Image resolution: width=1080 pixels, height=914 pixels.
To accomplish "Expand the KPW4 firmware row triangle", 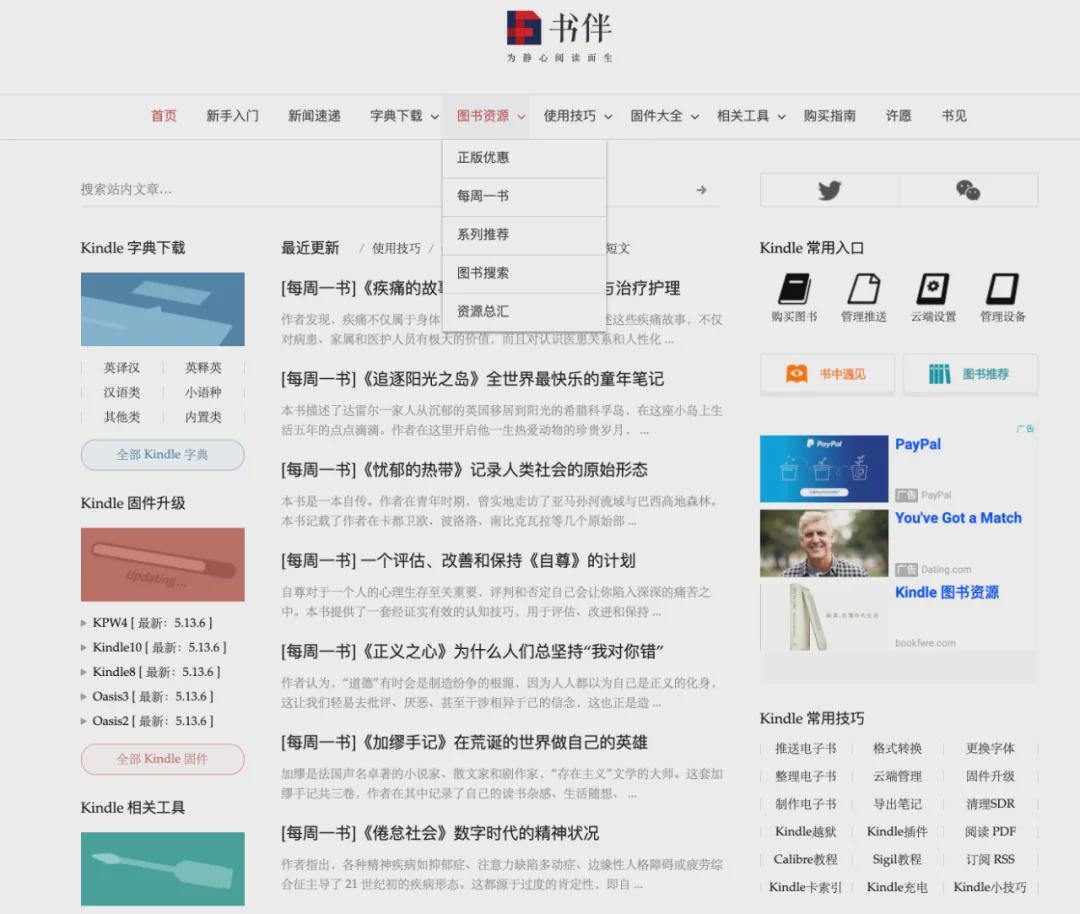I will (x=84, y=623).
